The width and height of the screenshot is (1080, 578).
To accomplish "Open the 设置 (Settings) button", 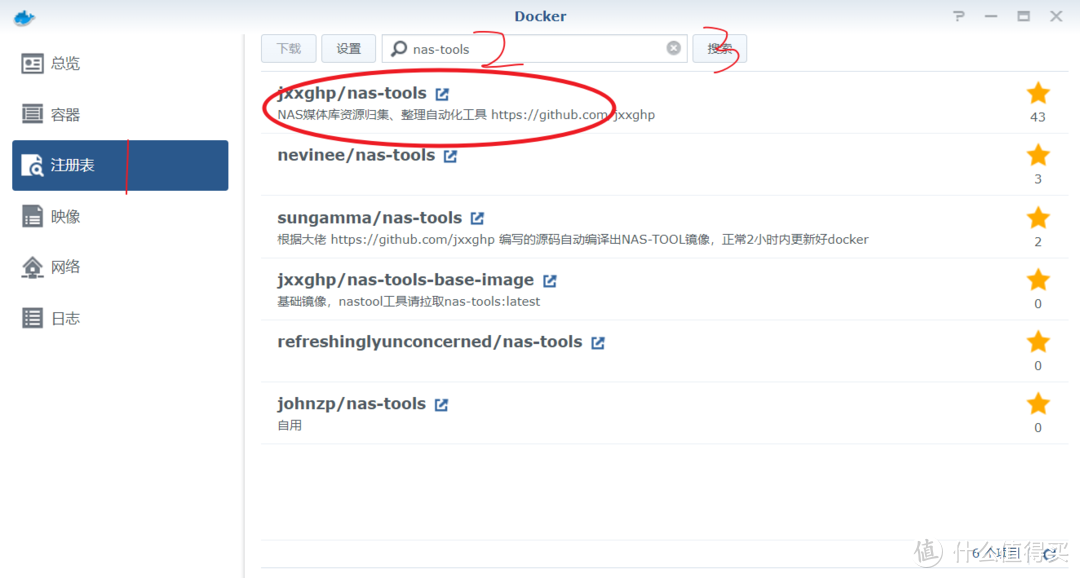I will [x=348, y=47].
